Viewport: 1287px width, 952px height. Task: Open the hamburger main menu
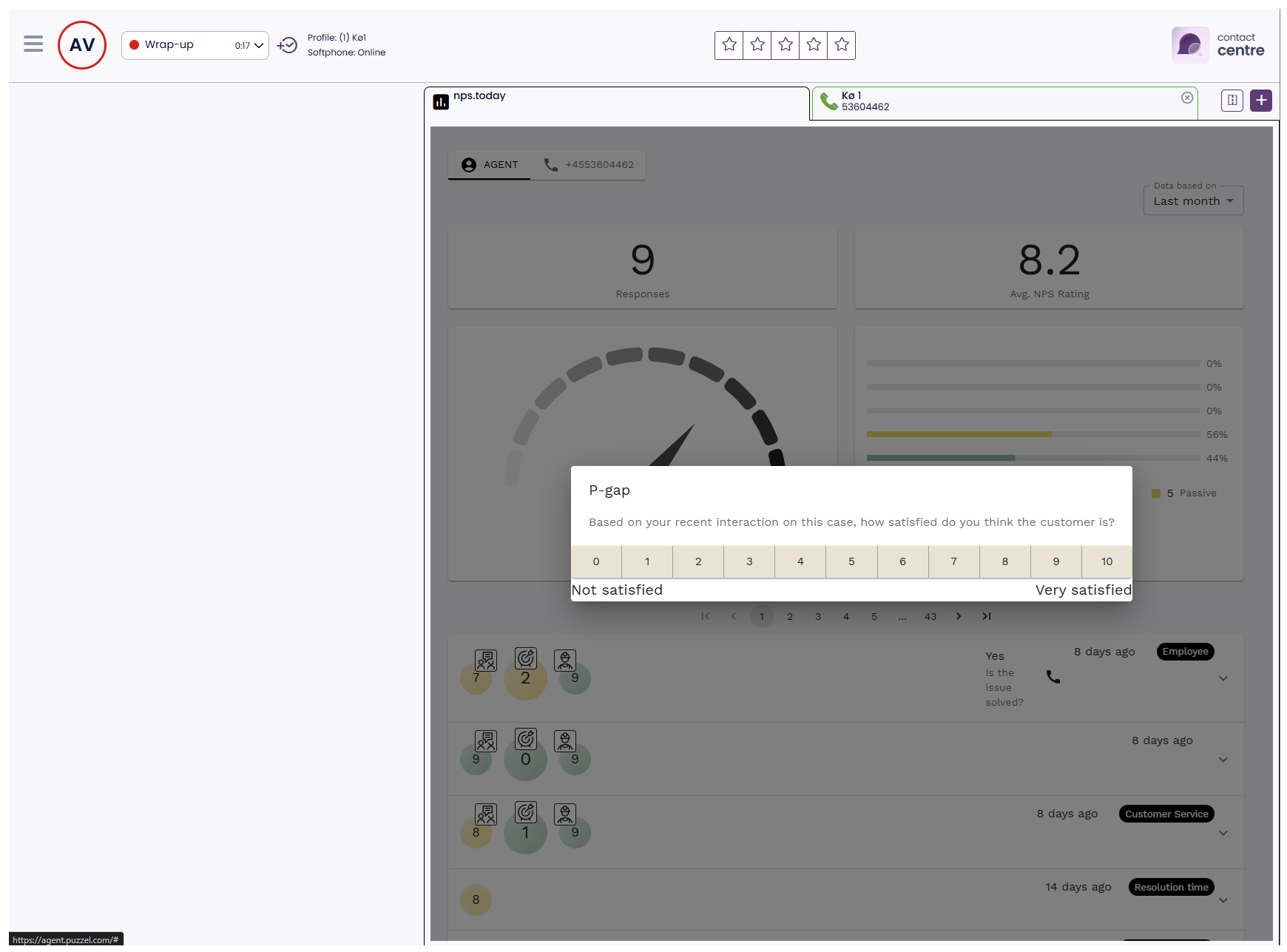(x=33, y=44)
